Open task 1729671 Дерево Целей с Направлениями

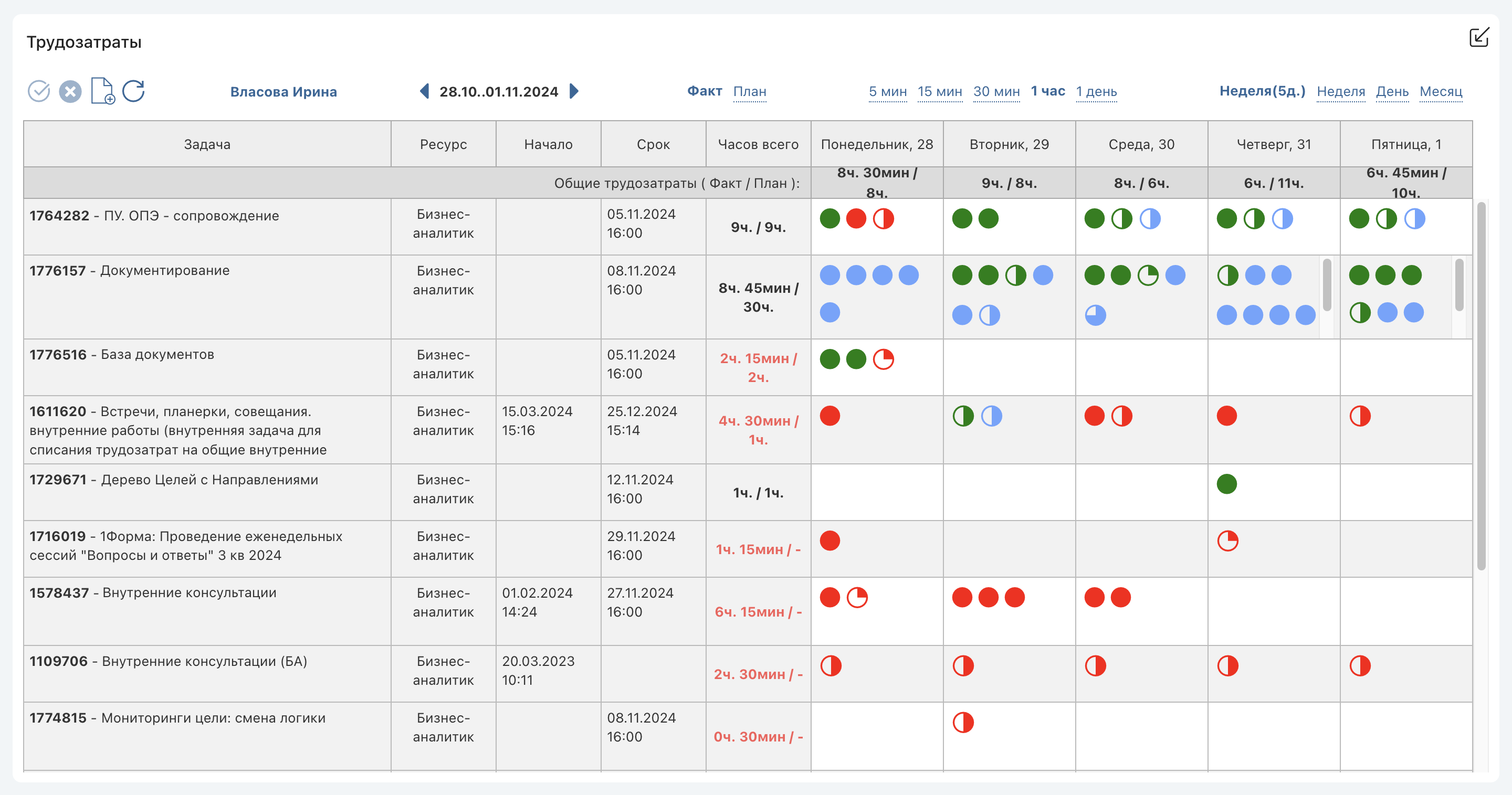tap(174, 479)
